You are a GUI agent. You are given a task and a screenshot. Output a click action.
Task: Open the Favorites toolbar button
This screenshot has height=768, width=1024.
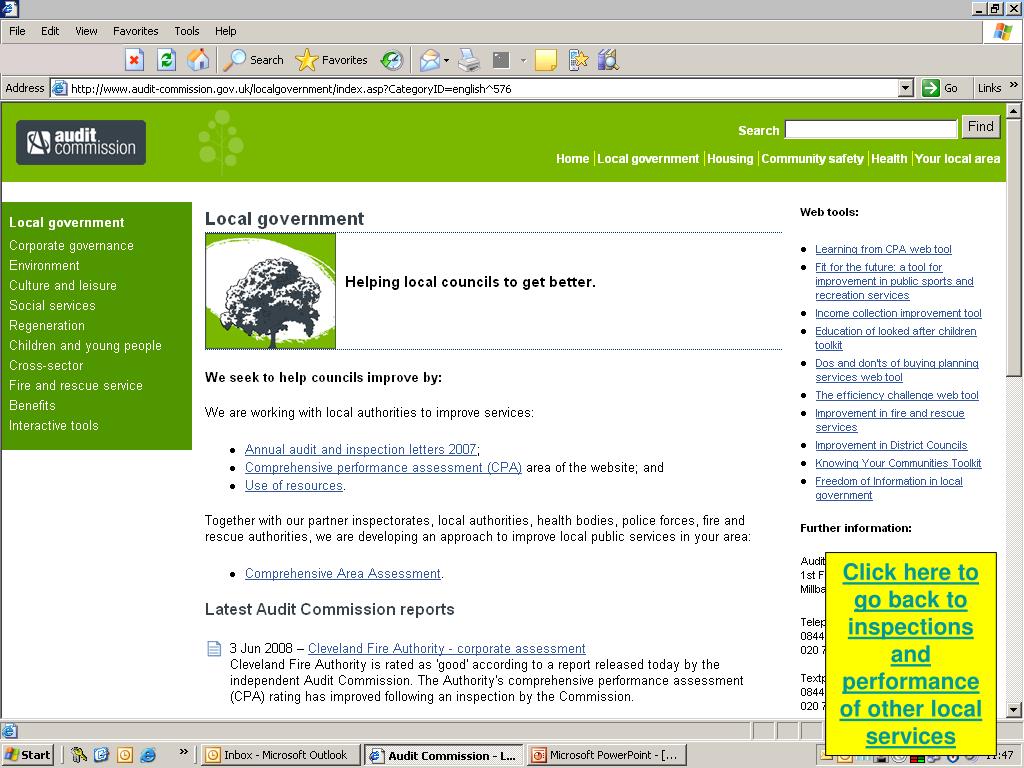(331, 60)
